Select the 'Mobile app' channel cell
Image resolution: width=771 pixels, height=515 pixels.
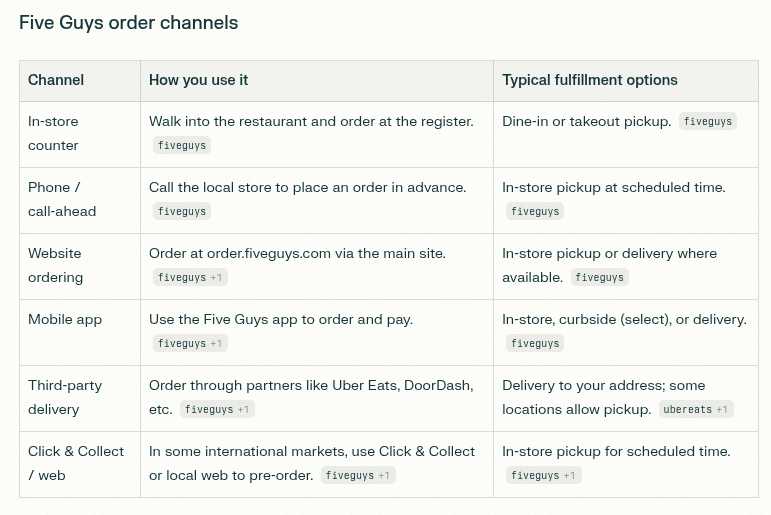65,319
